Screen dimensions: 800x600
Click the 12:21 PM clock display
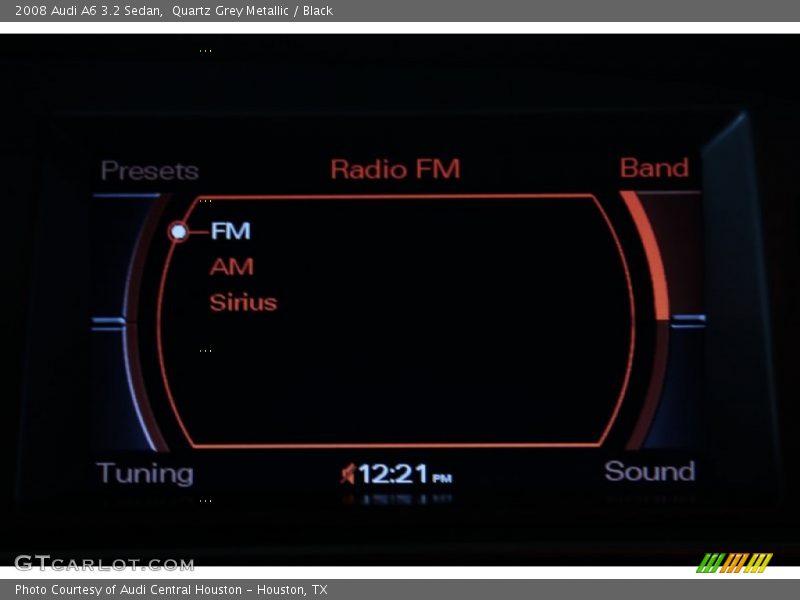[405, 474]
